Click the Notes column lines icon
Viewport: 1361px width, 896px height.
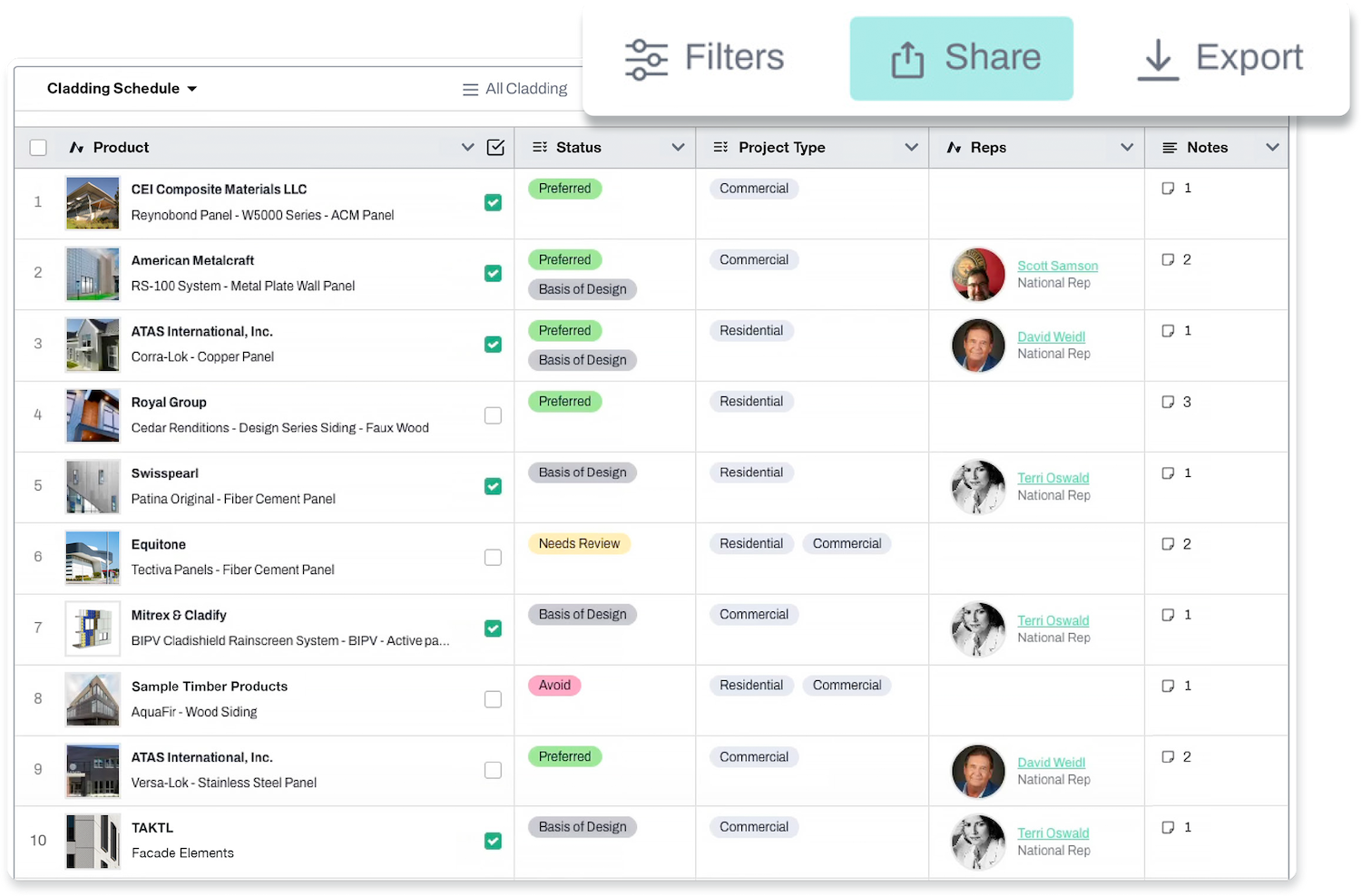click(x=1170, y=148)
